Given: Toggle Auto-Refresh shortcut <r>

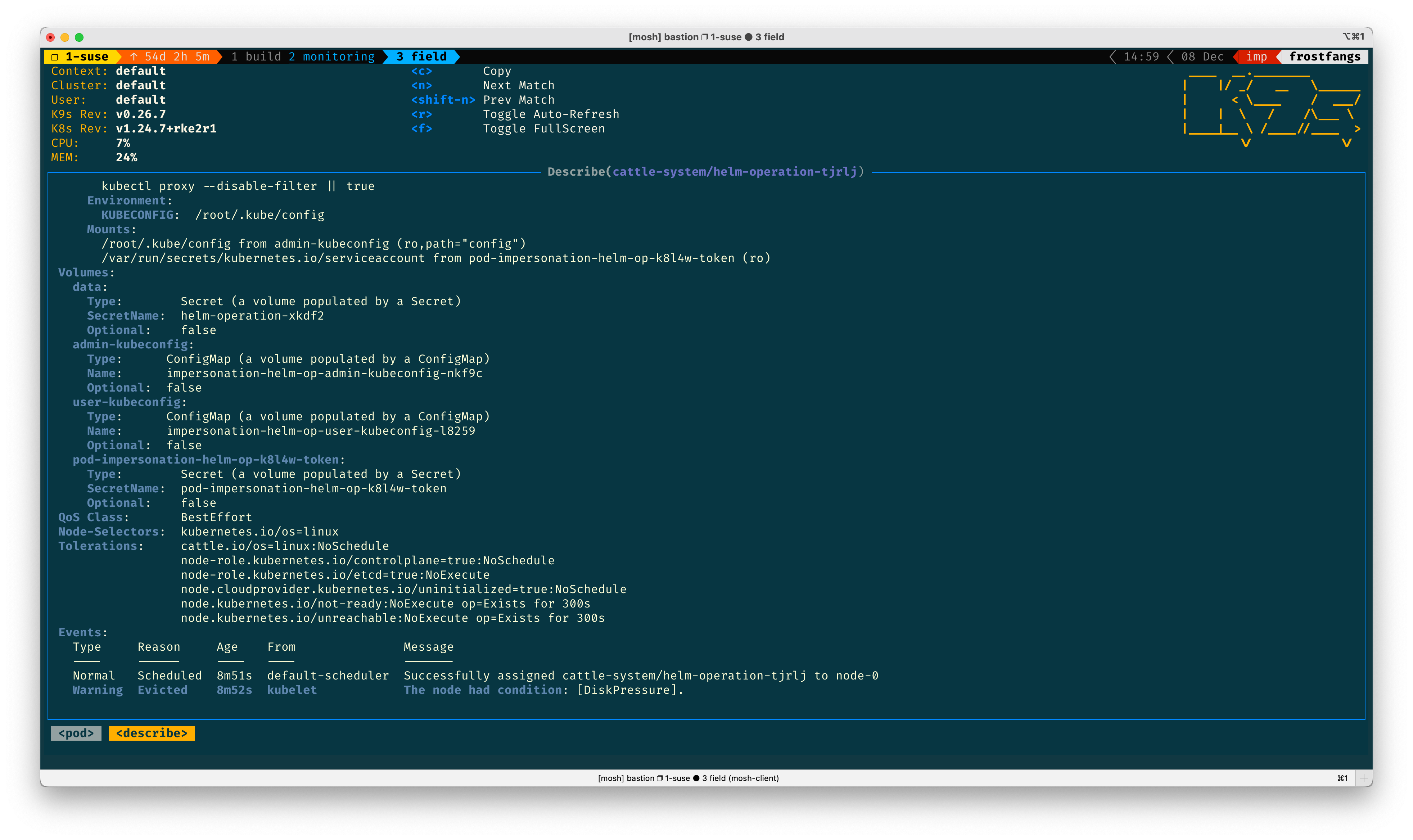Looking at the screenshot, I should 421,114.
